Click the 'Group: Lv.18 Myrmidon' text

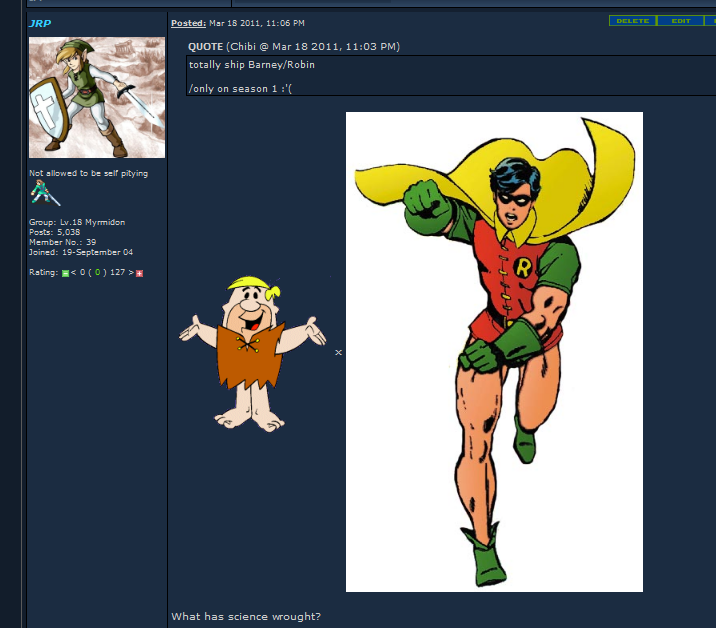(x=77, y=222)
